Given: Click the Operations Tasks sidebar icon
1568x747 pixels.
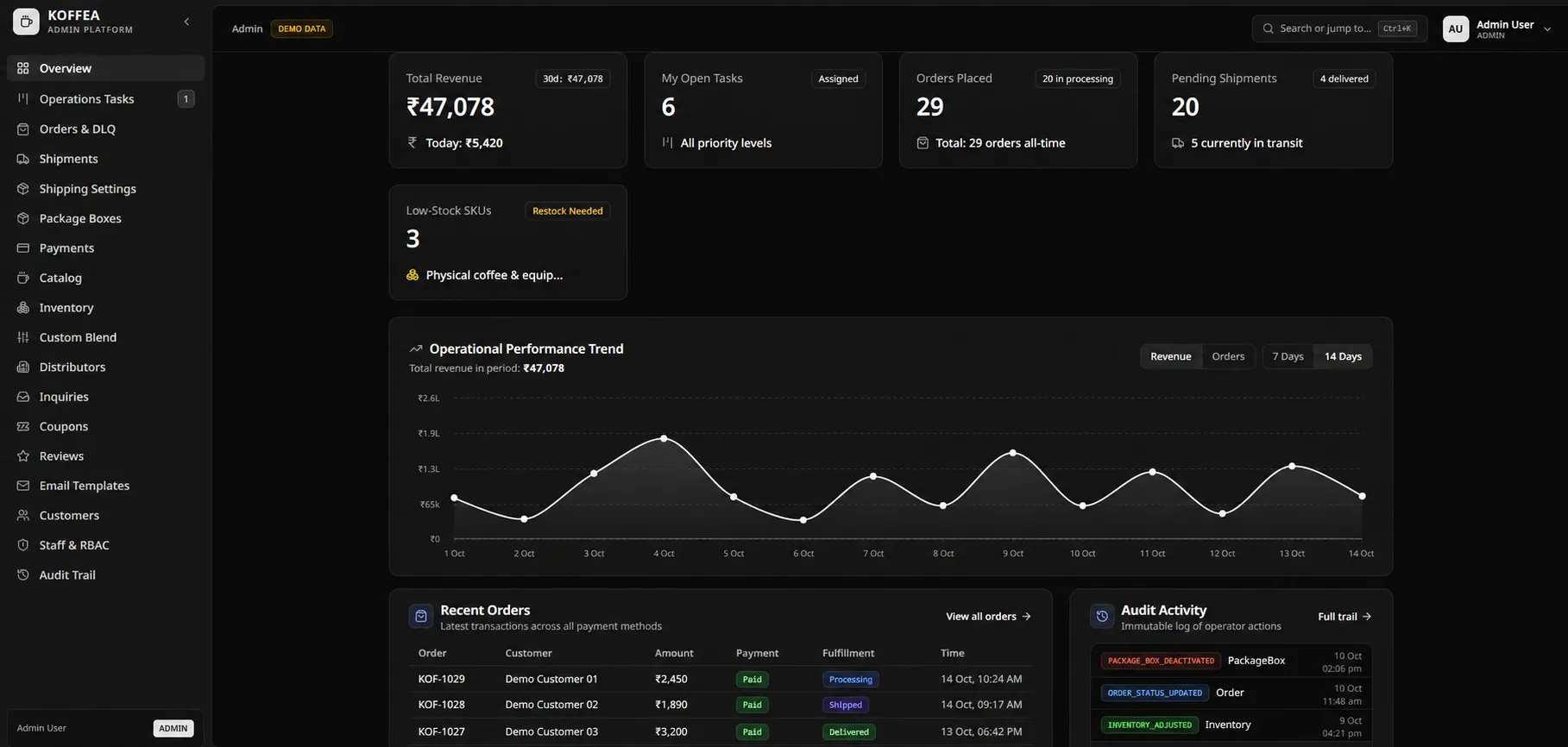Looking at the screenshot, I should point(23,98).
